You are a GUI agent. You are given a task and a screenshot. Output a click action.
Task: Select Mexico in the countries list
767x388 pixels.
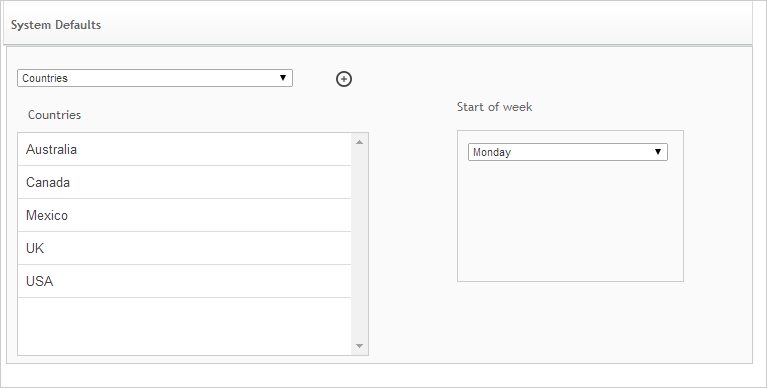coord(184,215)
